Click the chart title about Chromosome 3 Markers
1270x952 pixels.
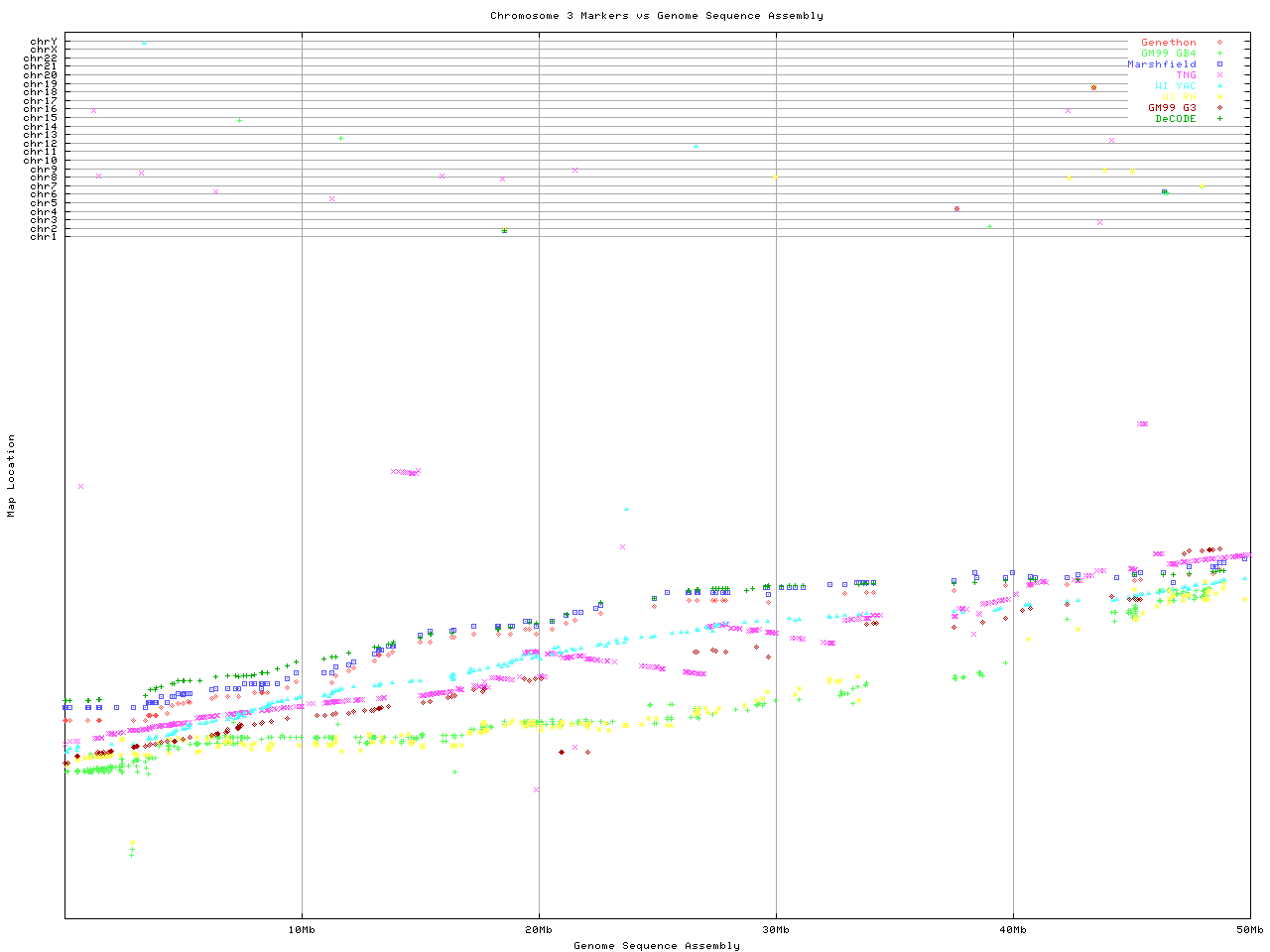pyautogui.click(x=656, y=15)
